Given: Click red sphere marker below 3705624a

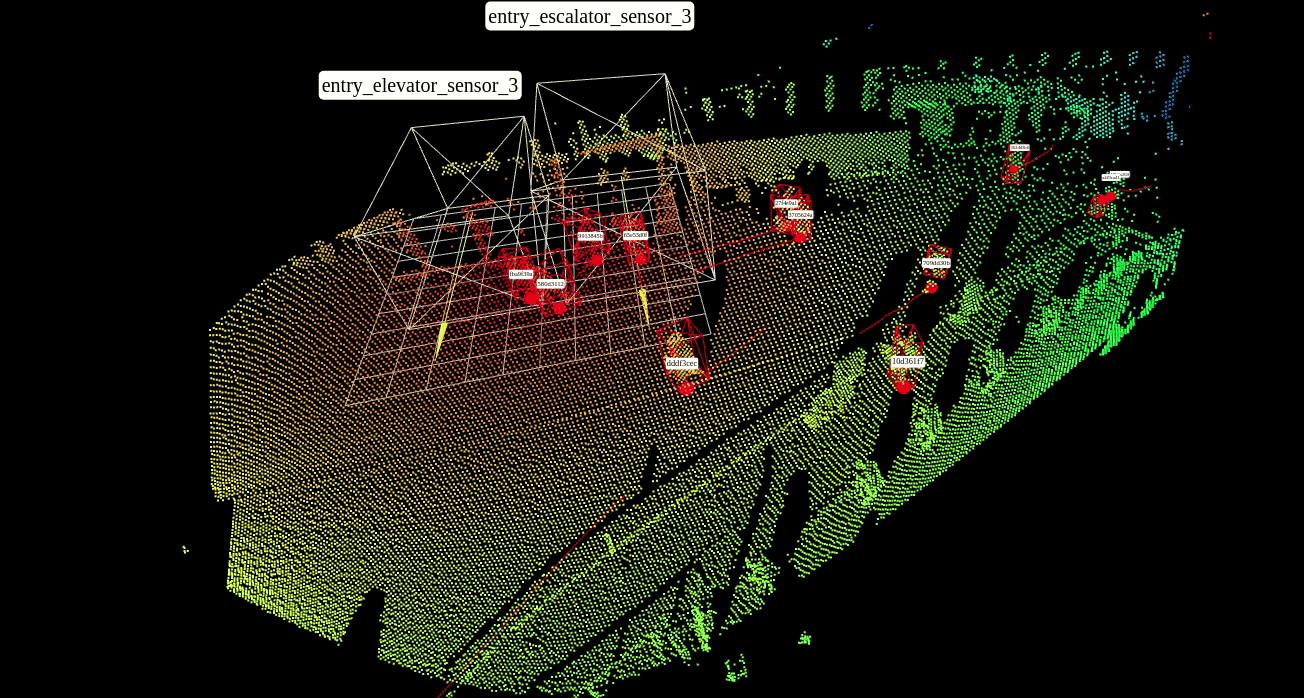Looking at the screenshot, I should [800, 236].
